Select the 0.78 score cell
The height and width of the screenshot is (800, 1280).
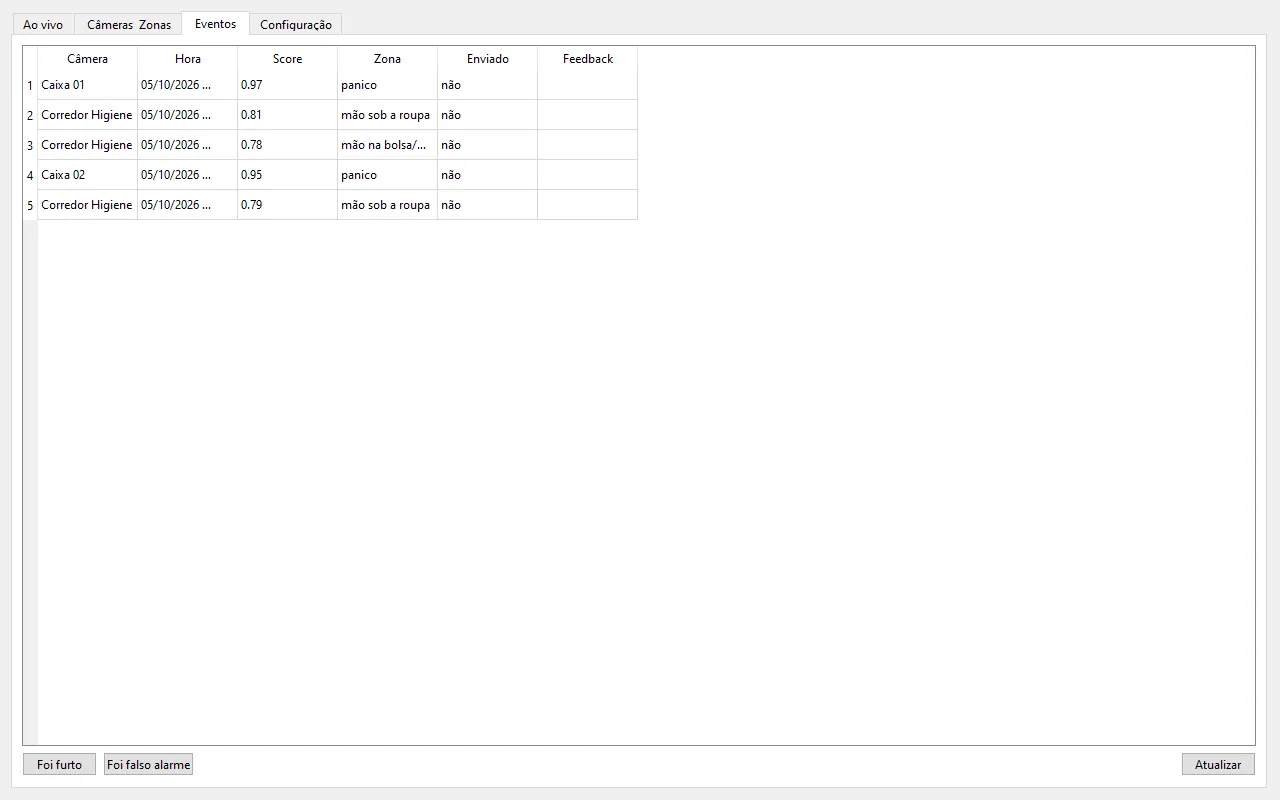pyautogui.click(x=287, y=145)
